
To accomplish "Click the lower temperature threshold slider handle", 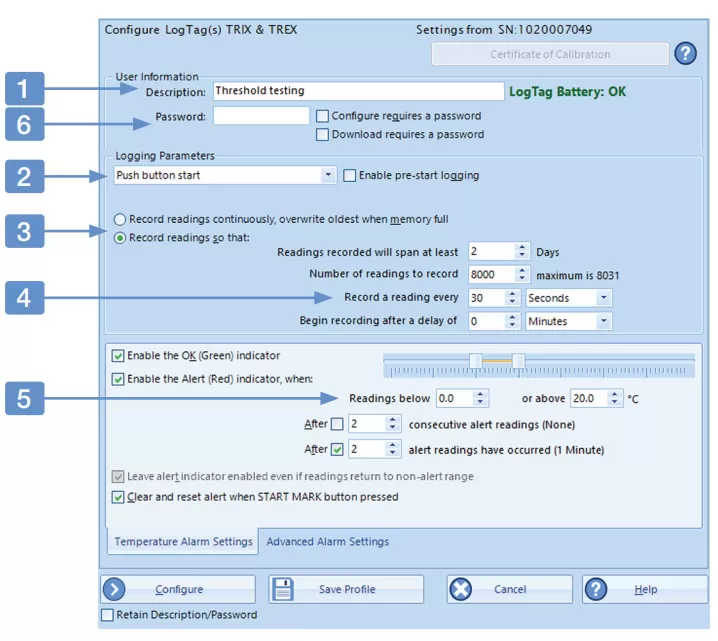I will [476, 360].
